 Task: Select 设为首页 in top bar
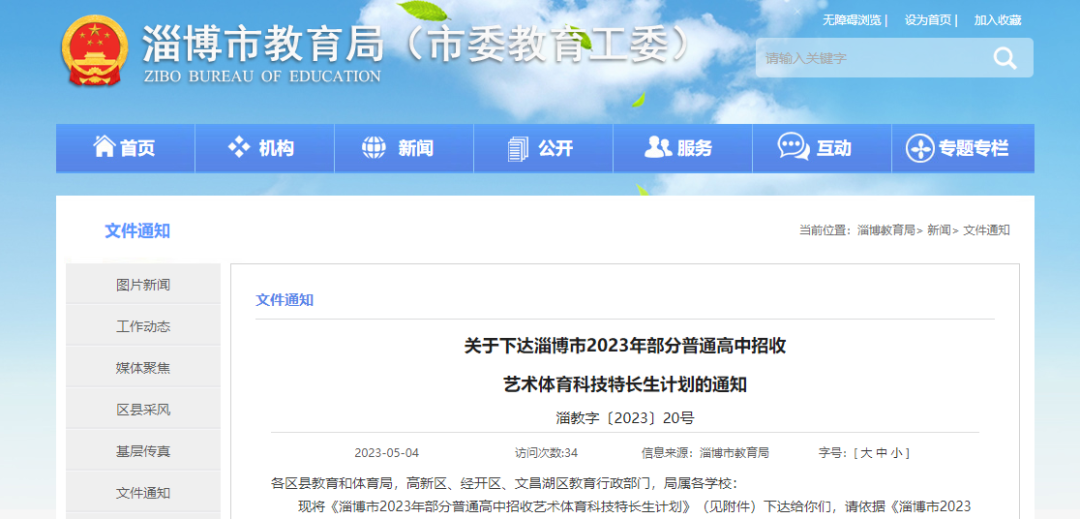[928, 20]
